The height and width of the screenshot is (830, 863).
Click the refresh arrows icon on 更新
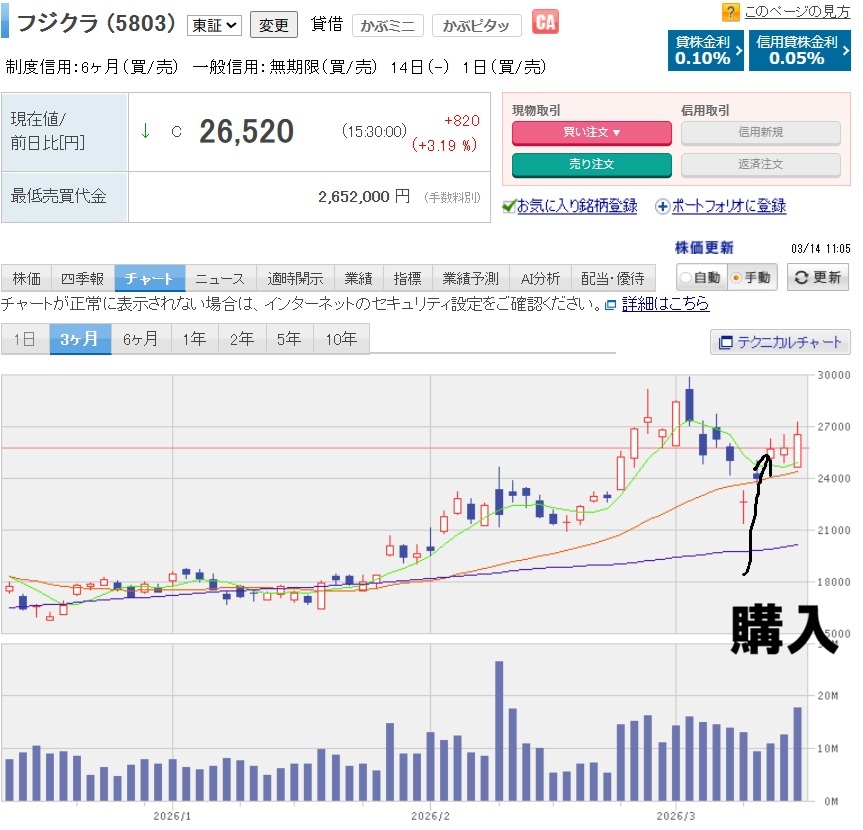pos(802,278)
